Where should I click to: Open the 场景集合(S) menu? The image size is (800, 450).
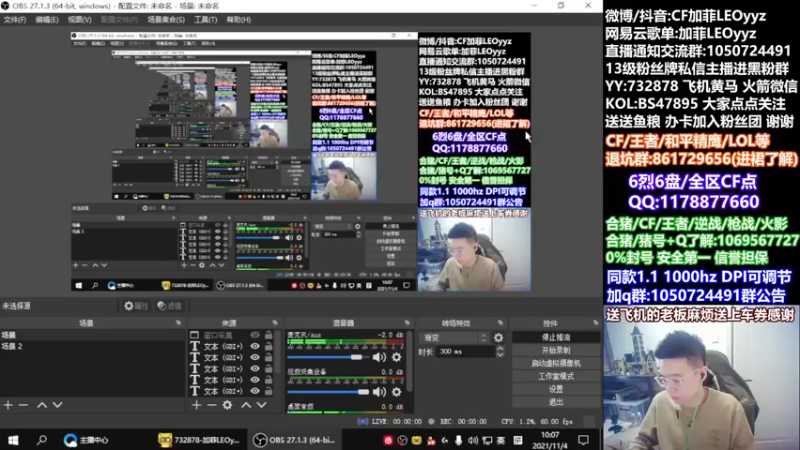[x=166, y=19]
